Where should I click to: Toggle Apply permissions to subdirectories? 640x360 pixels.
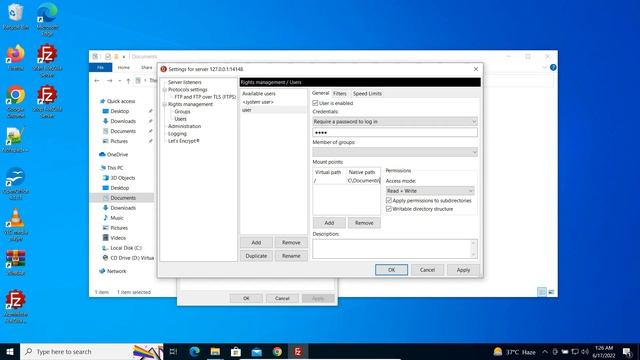coord(389,200)
